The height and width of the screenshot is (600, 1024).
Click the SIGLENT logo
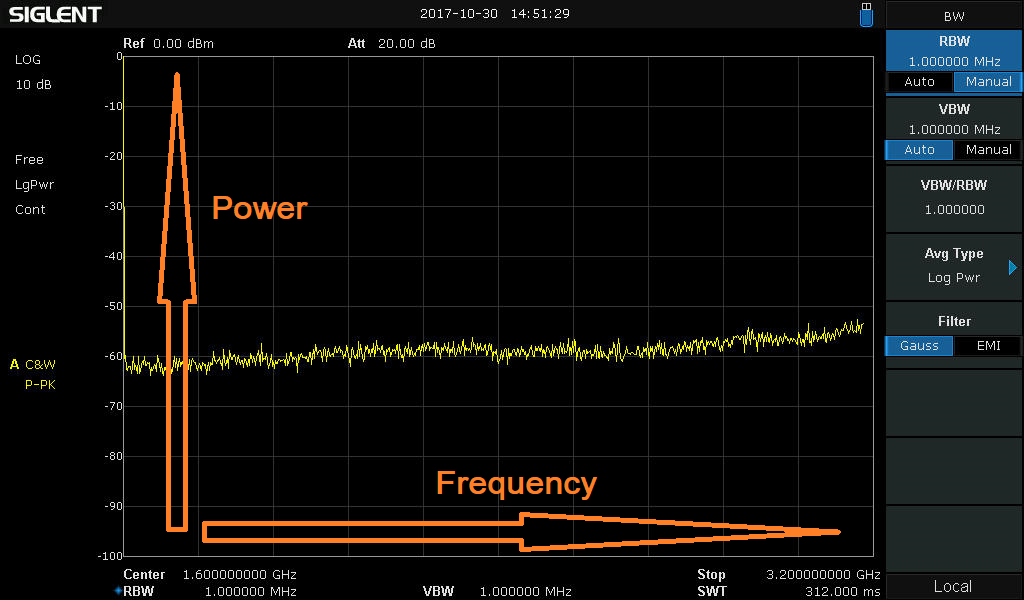click(56, 14)
